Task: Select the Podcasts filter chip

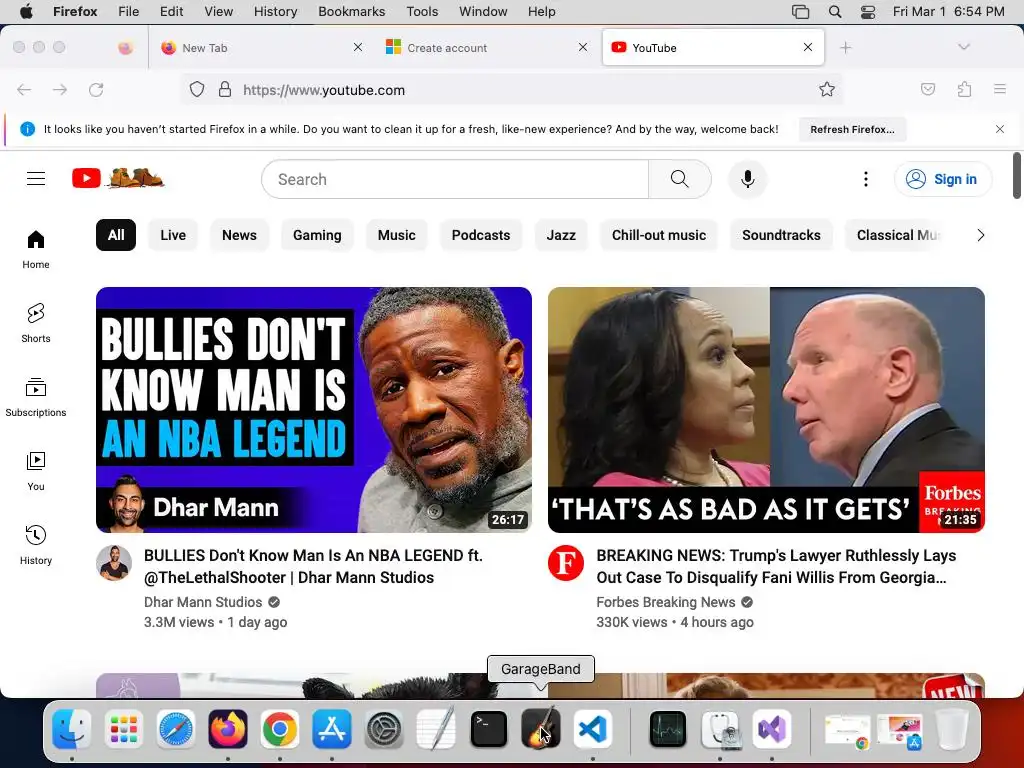Action: (x=481, y=235)
